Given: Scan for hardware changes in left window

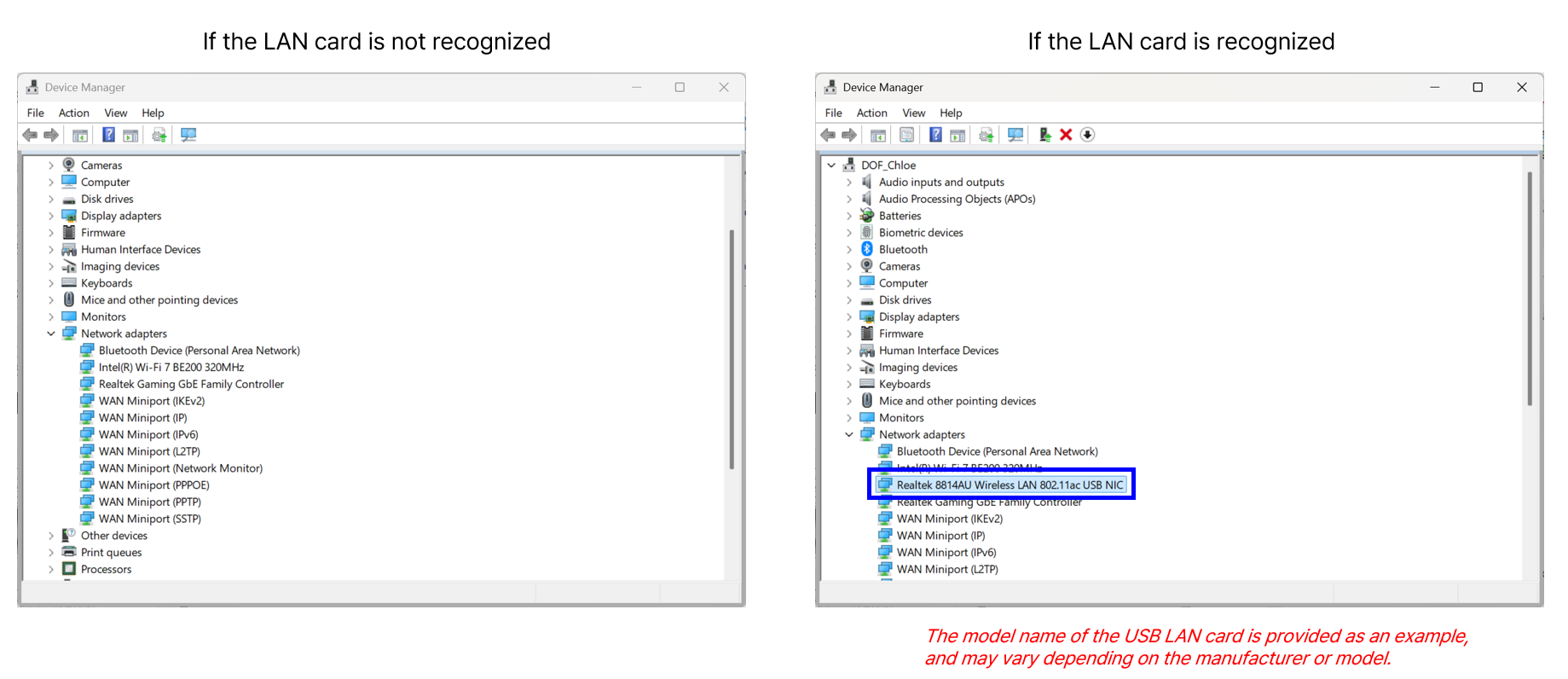Looking at the screenshot, I should tap(188, 135).
